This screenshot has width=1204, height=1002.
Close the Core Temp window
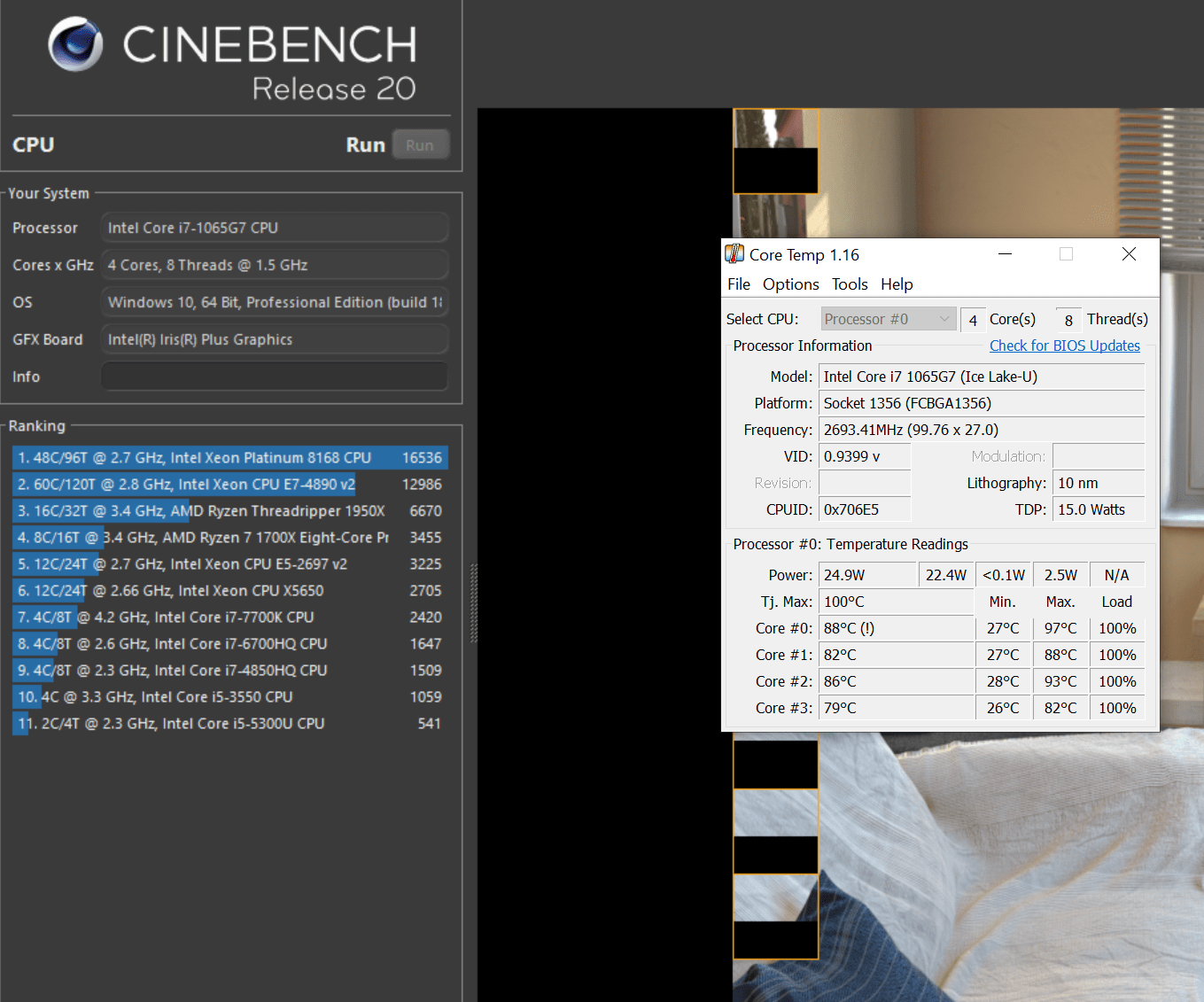[1129, 254]
